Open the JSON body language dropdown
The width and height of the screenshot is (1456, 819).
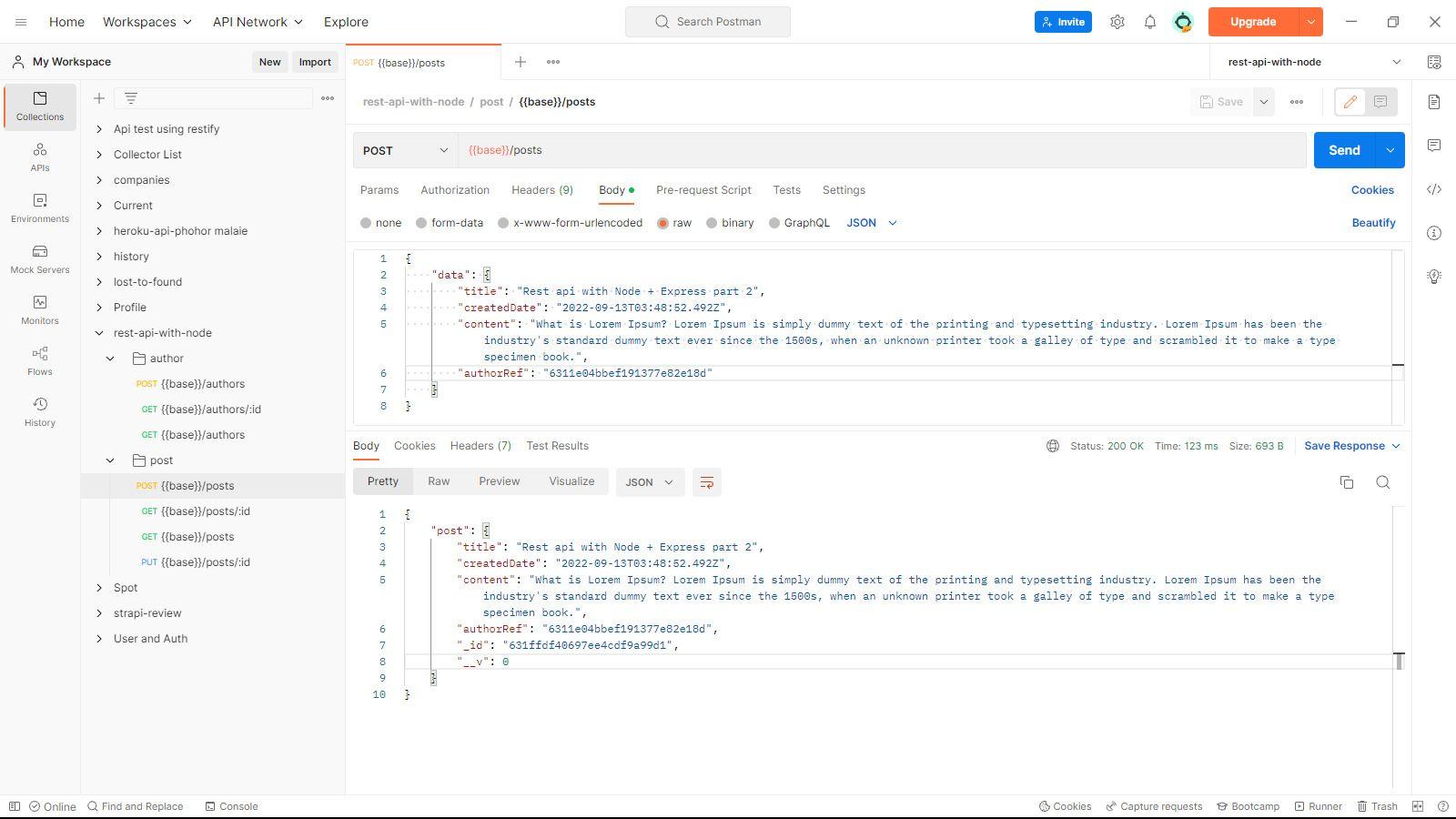872,223
